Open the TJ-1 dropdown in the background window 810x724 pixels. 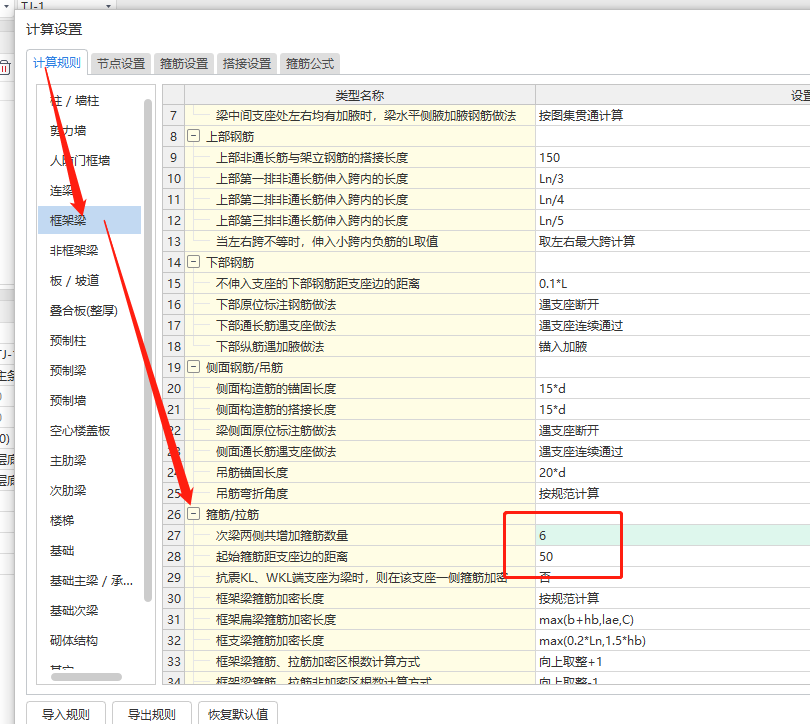click(108, 6)
